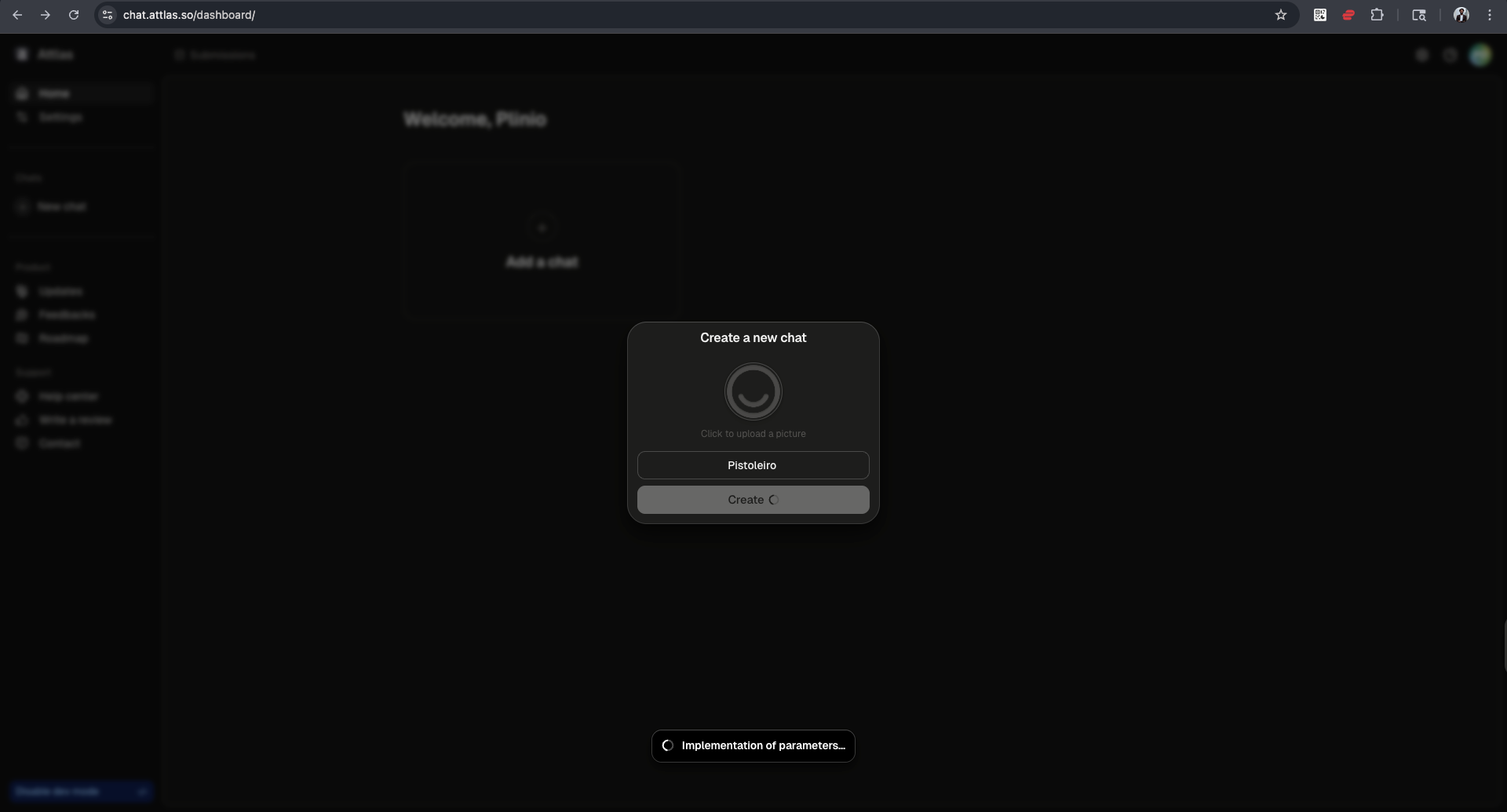Go back with the browser back arrow
The height and width of the screenshot is (812, 1507).
point(17,15)
